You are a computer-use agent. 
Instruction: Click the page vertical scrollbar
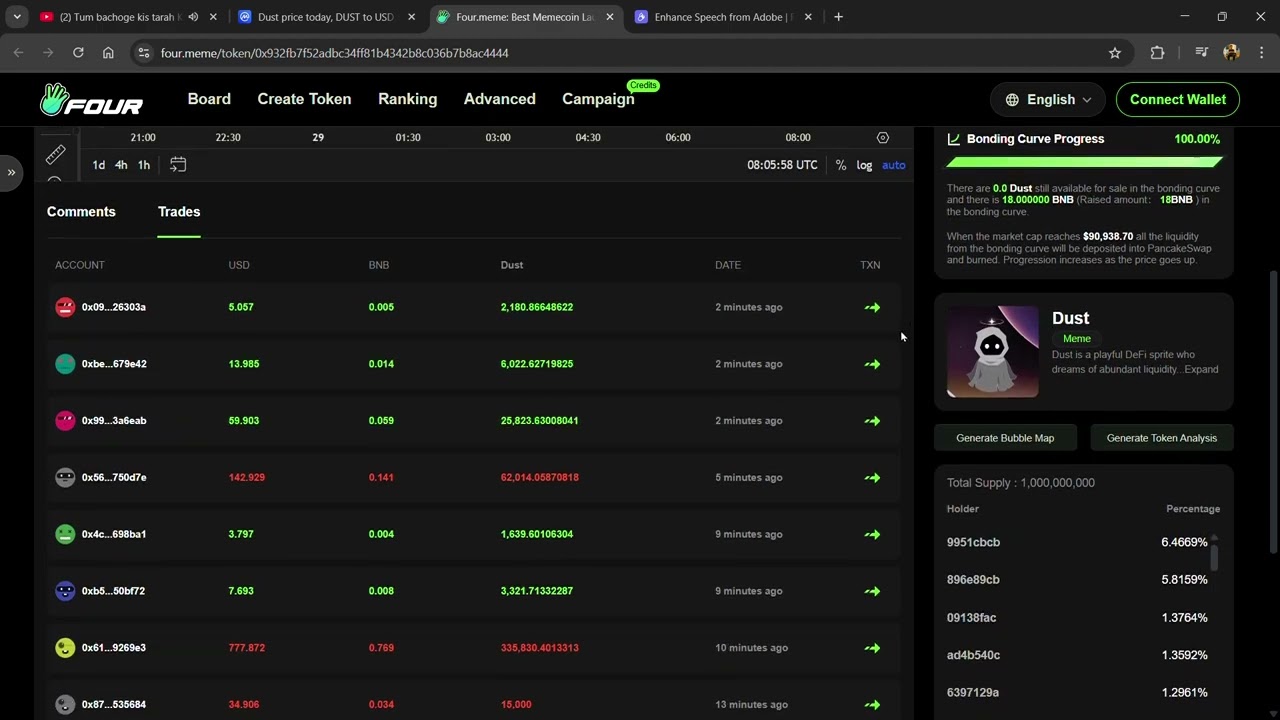(x=1273, y=410)
